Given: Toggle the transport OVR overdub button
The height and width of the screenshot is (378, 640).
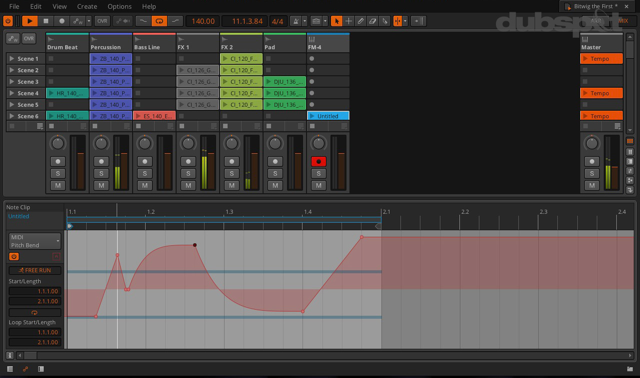Looking at the screenshot, I should (102, 21).
